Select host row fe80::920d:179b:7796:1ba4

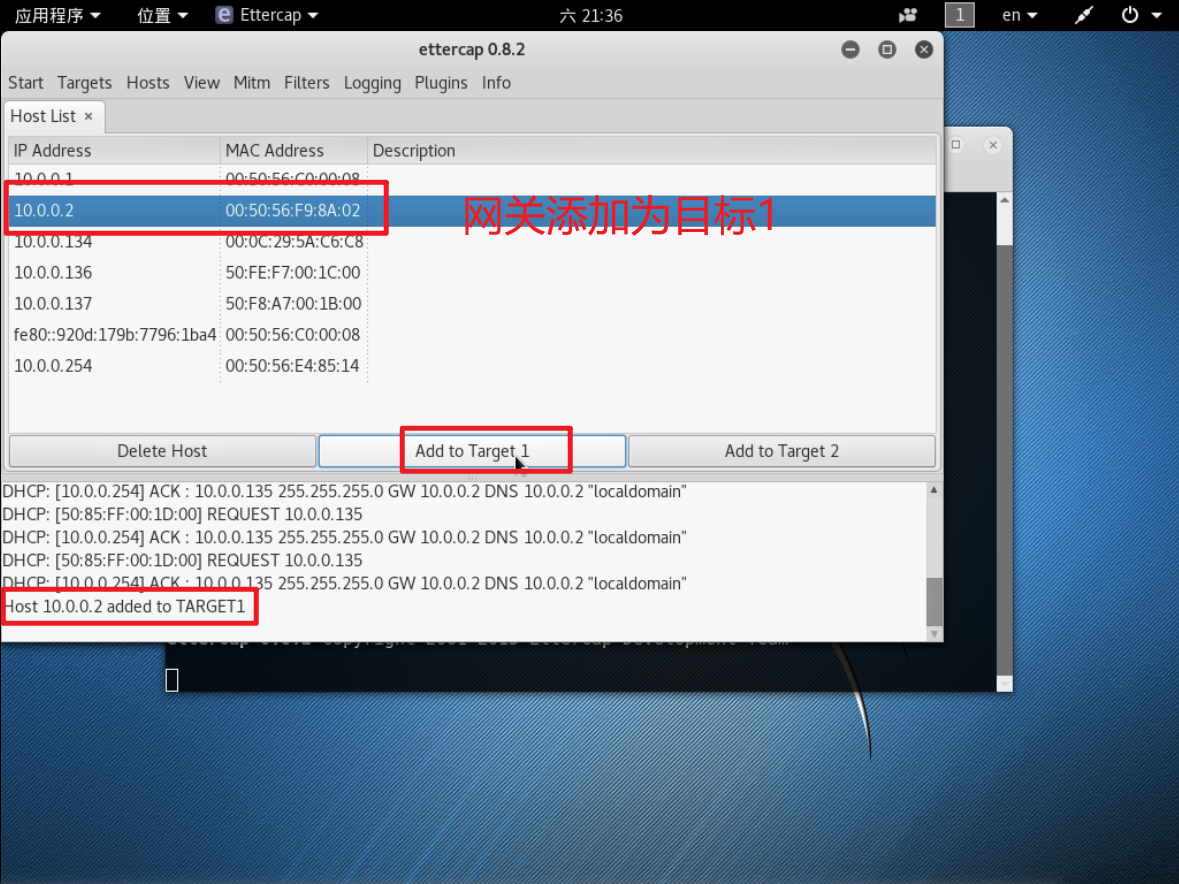(x=472, y=335)
